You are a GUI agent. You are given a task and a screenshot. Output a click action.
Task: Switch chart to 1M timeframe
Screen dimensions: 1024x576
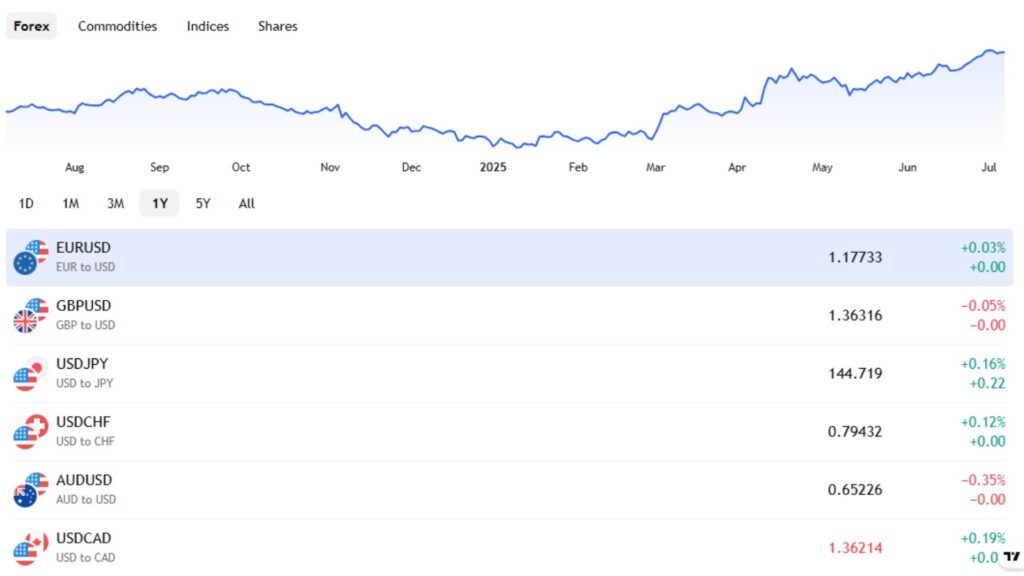coord(70,203)
